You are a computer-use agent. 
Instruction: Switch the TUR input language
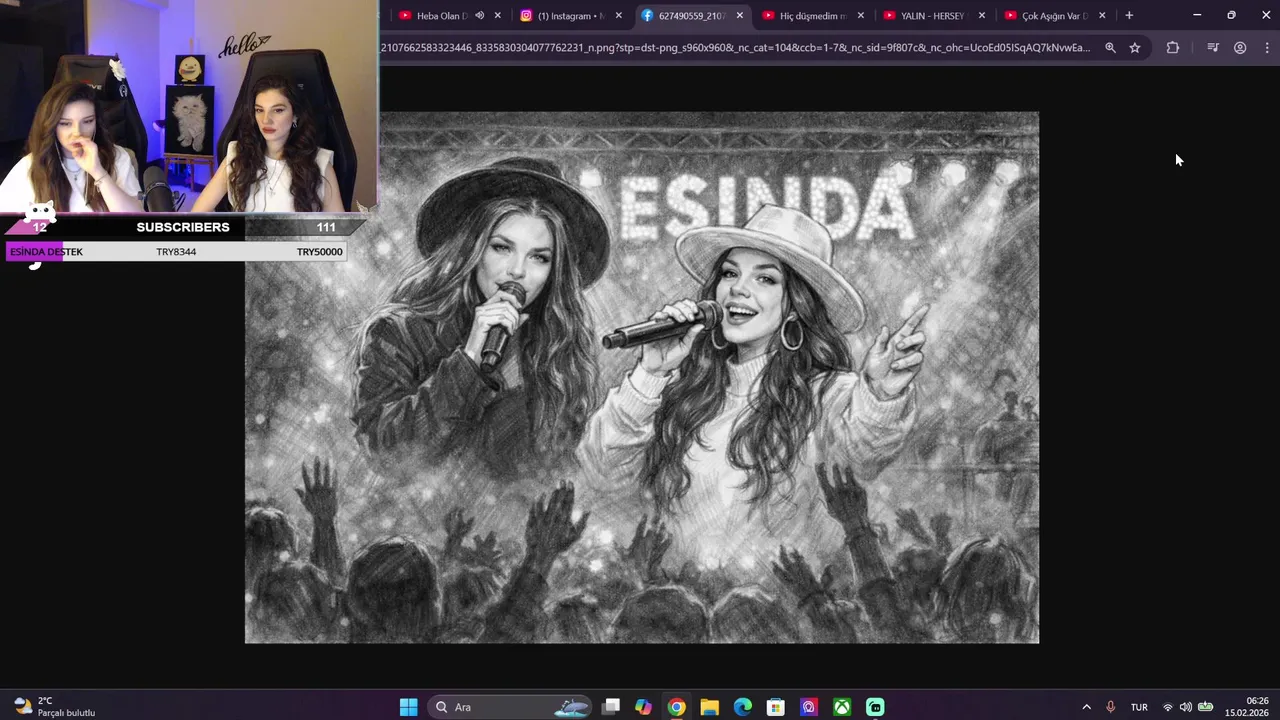click(1139, 707)
